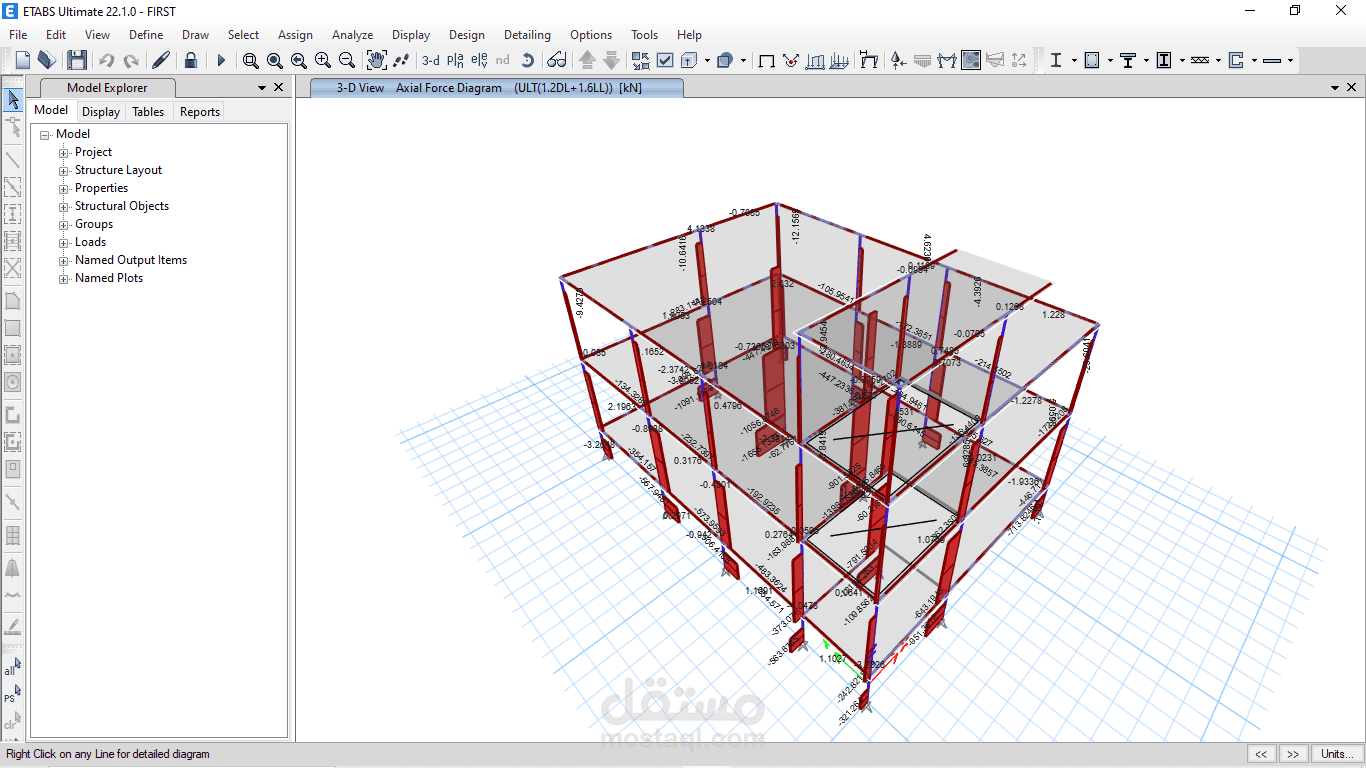
Task: Toggle the glasses perspective view icon
Action: click(557, 60)
